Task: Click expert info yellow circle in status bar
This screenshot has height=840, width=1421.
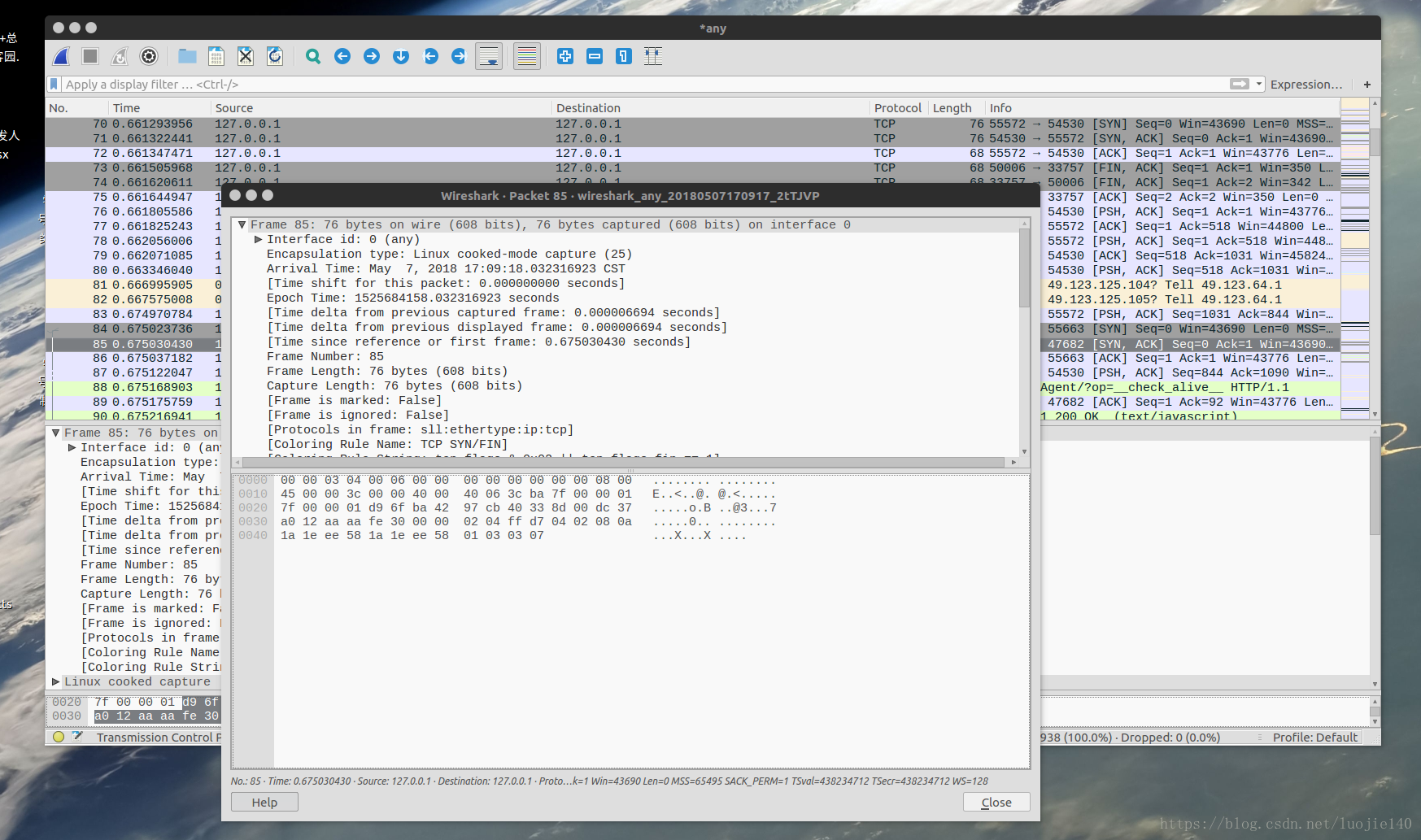Action: tap(59, 737)
